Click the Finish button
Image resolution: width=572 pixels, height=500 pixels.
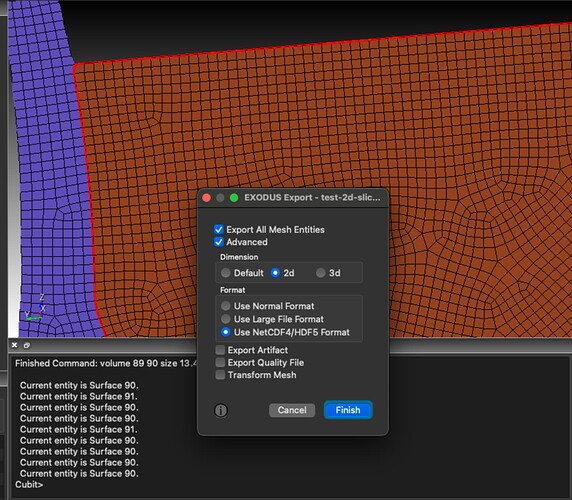click(348, 410)
